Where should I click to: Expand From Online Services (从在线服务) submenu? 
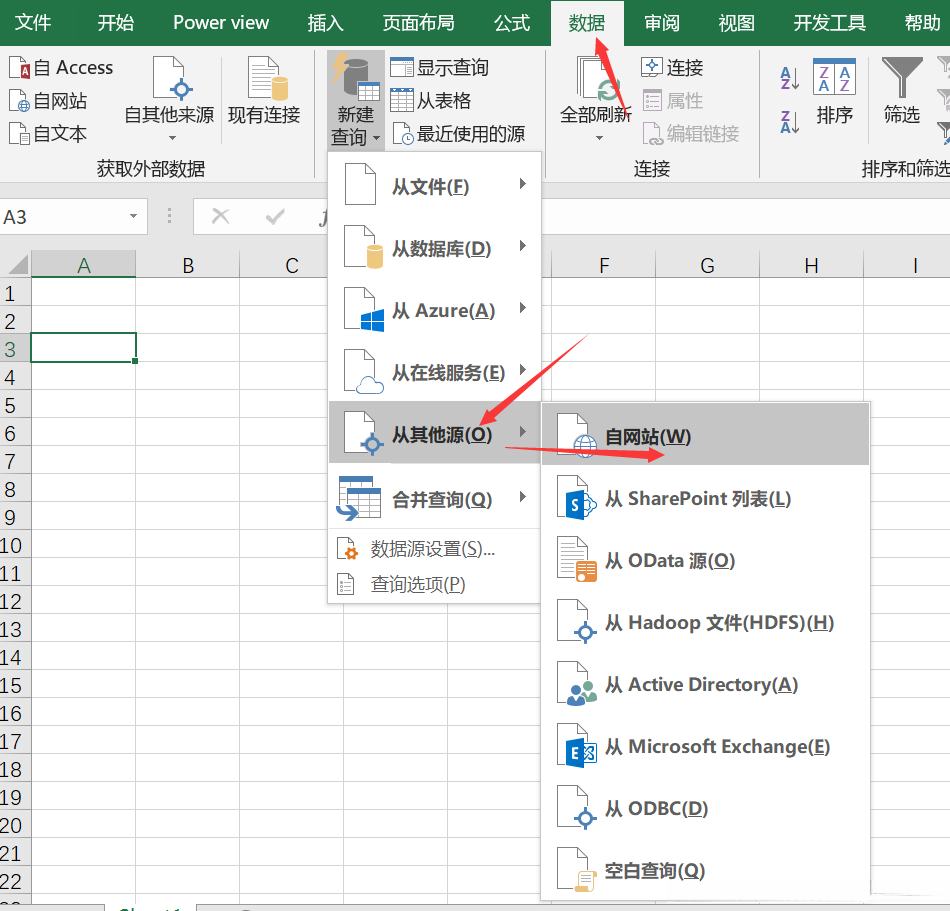click(x=434, y=372)
